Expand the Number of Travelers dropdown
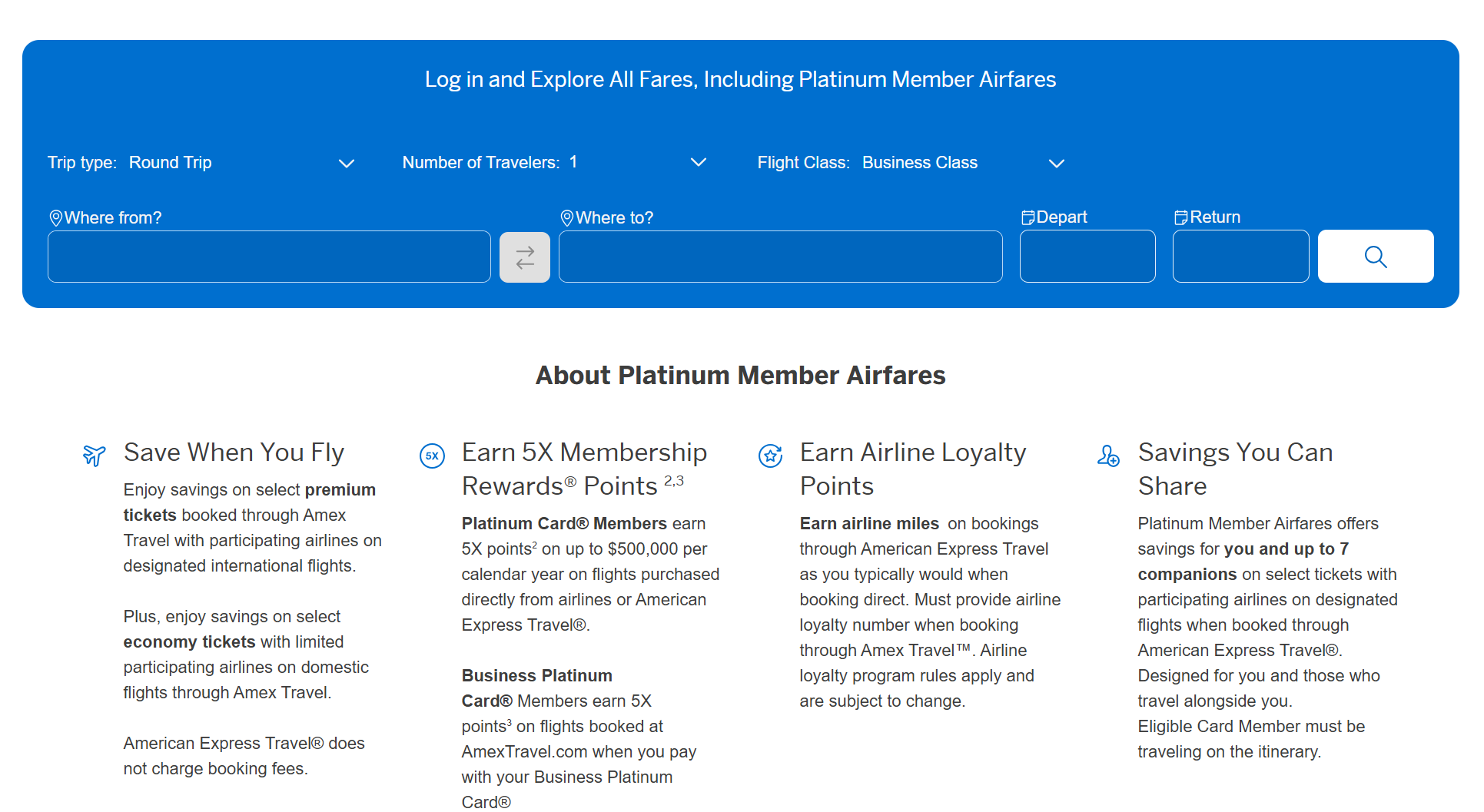 553,163
